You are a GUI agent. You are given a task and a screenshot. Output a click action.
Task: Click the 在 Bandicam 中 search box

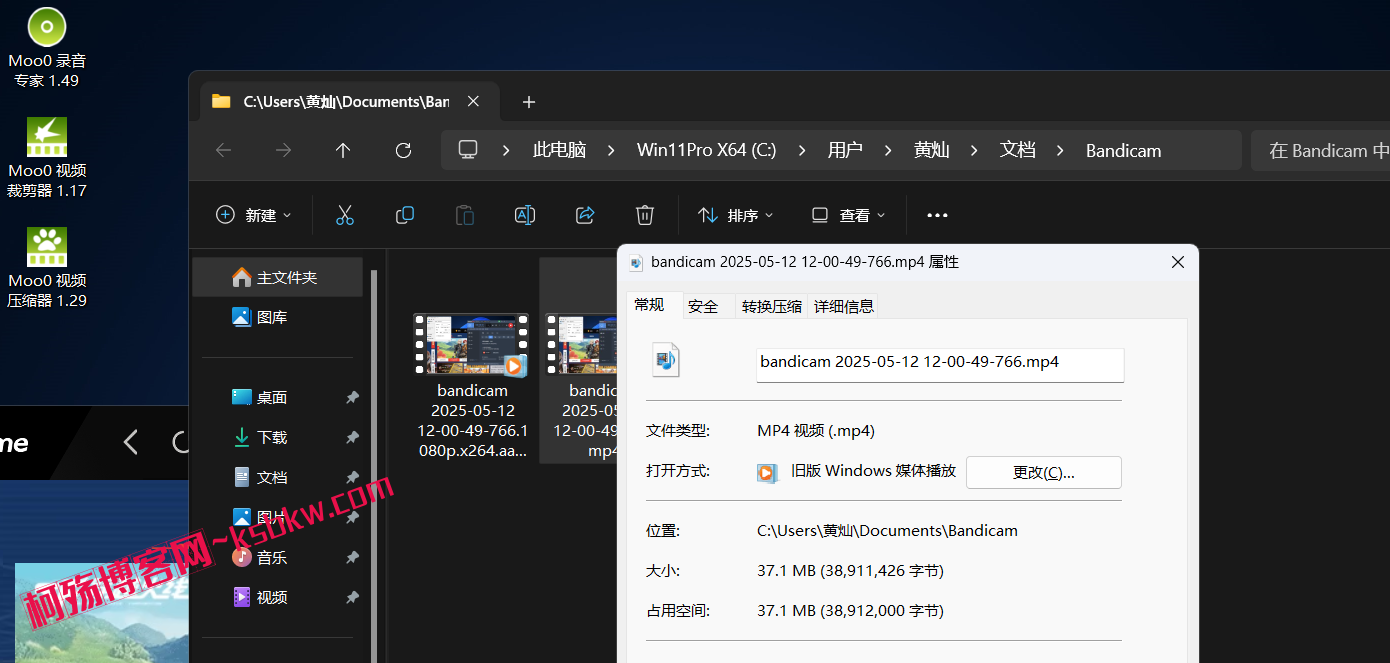[x=1320, y=151]
